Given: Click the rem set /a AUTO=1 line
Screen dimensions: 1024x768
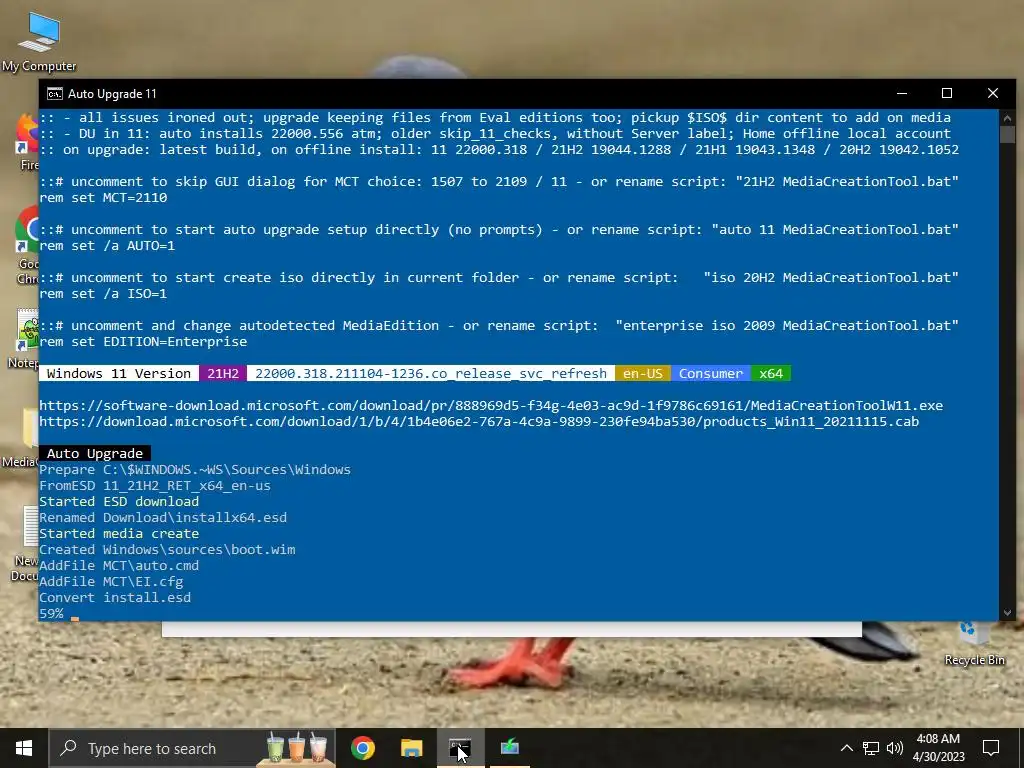Looking at the screenshot, I should point(107,246).
